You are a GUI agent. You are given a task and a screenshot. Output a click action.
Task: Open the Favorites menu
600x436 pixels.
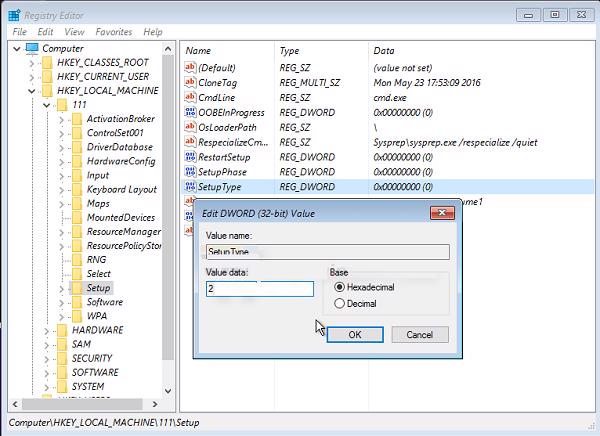[113, 32]
